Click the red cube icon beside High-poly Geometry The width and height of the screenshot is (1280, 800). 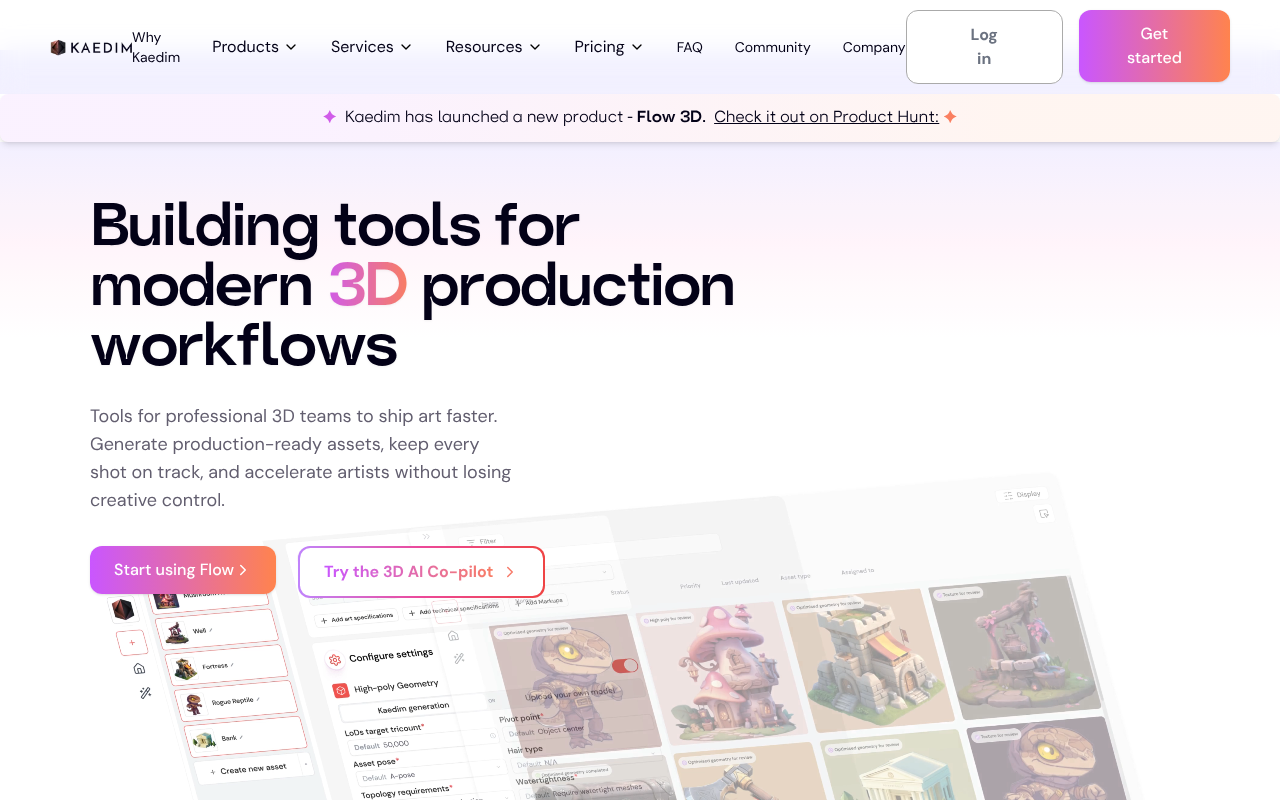[x=341, y=690]
